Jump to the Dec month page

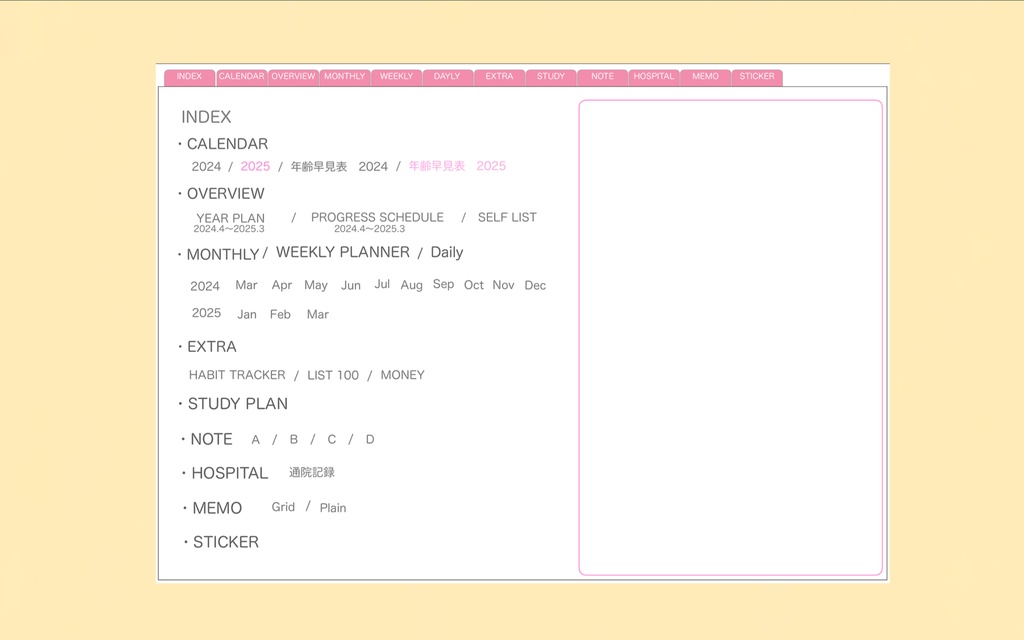point(535,285)
